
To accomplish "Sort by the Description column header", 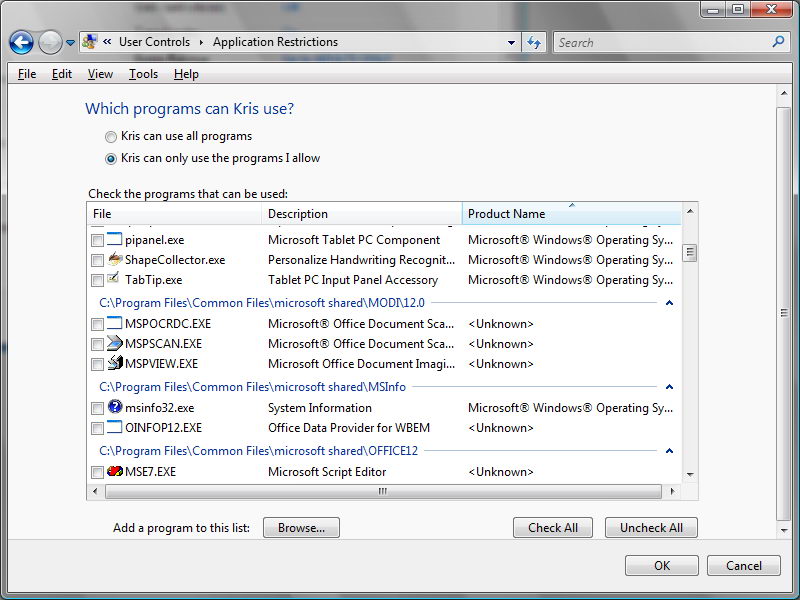I will coord(362,213).
